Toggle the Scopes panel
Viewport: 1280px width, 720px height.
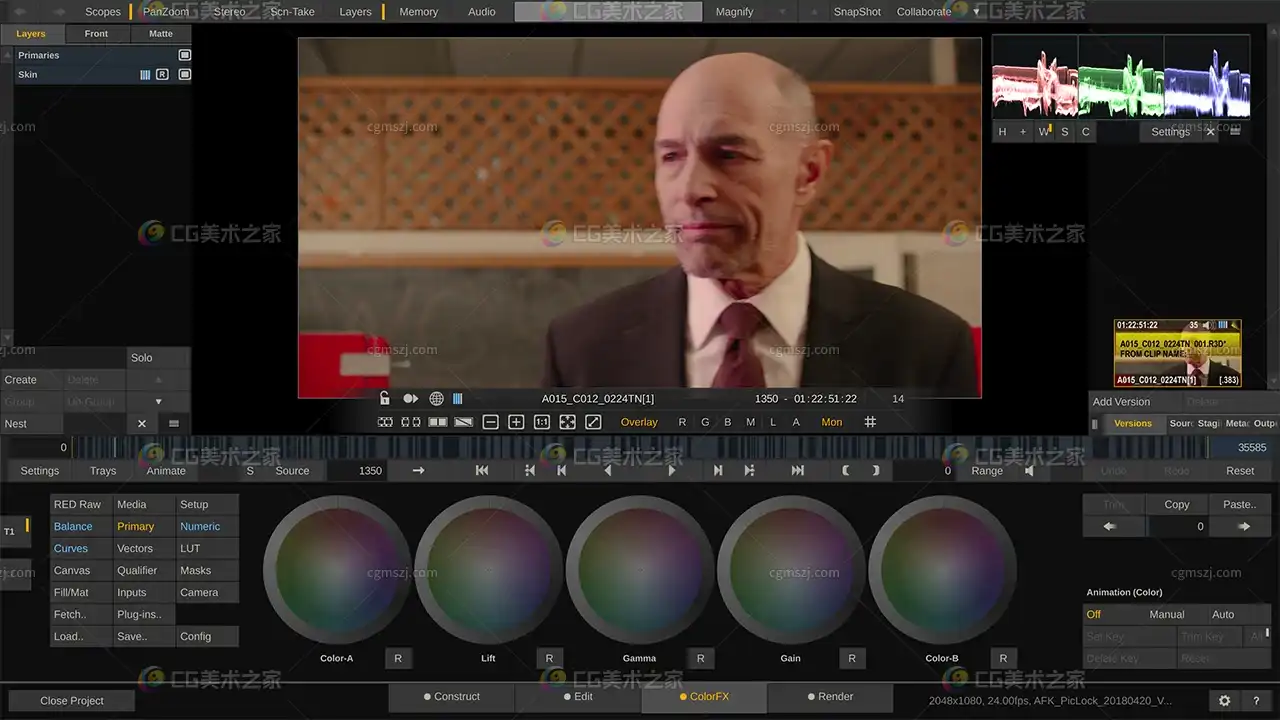tap(102, 12)
